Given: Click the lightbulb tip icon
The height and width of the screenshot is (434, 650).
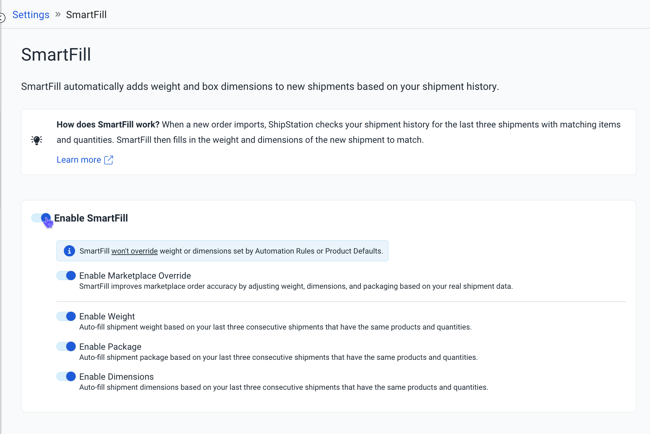Looking at the screenshot, I should (37, 141).
